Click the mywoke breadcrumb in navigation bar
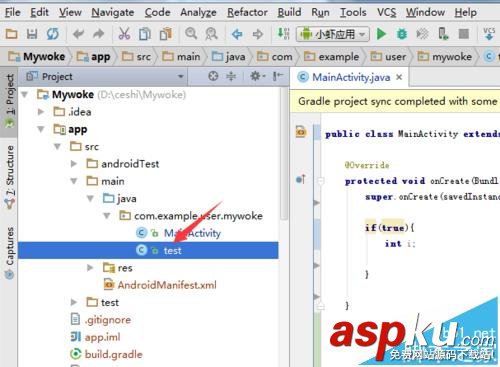The height and width of the screenshot is (367, 500). tap(445, 57)
